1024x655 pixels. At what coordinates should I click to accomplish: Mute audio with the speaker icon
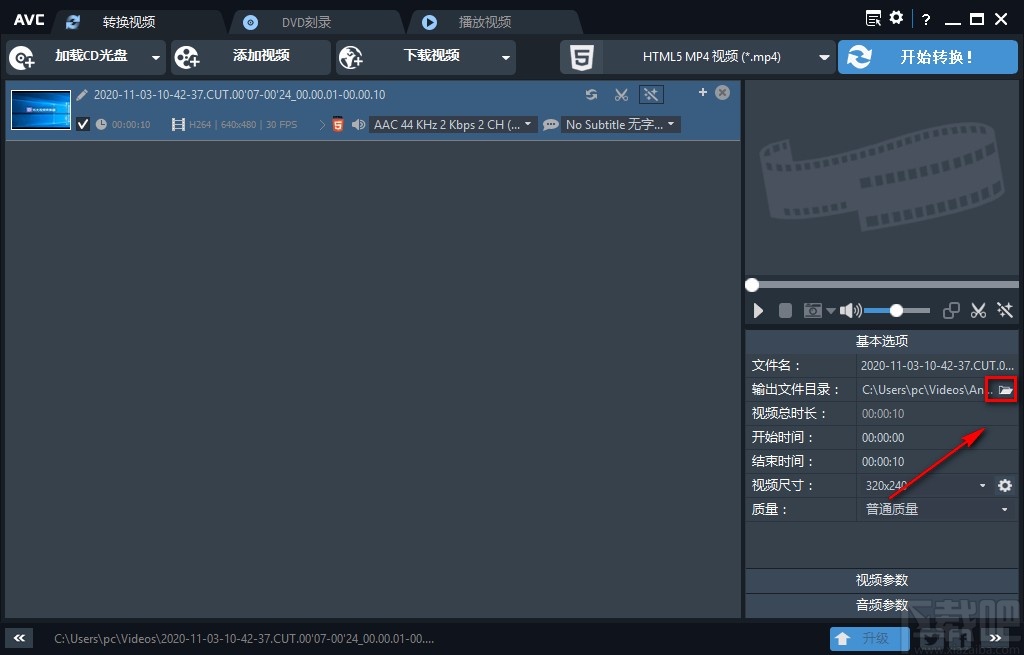pyautogui.click(x=848, y=311)
